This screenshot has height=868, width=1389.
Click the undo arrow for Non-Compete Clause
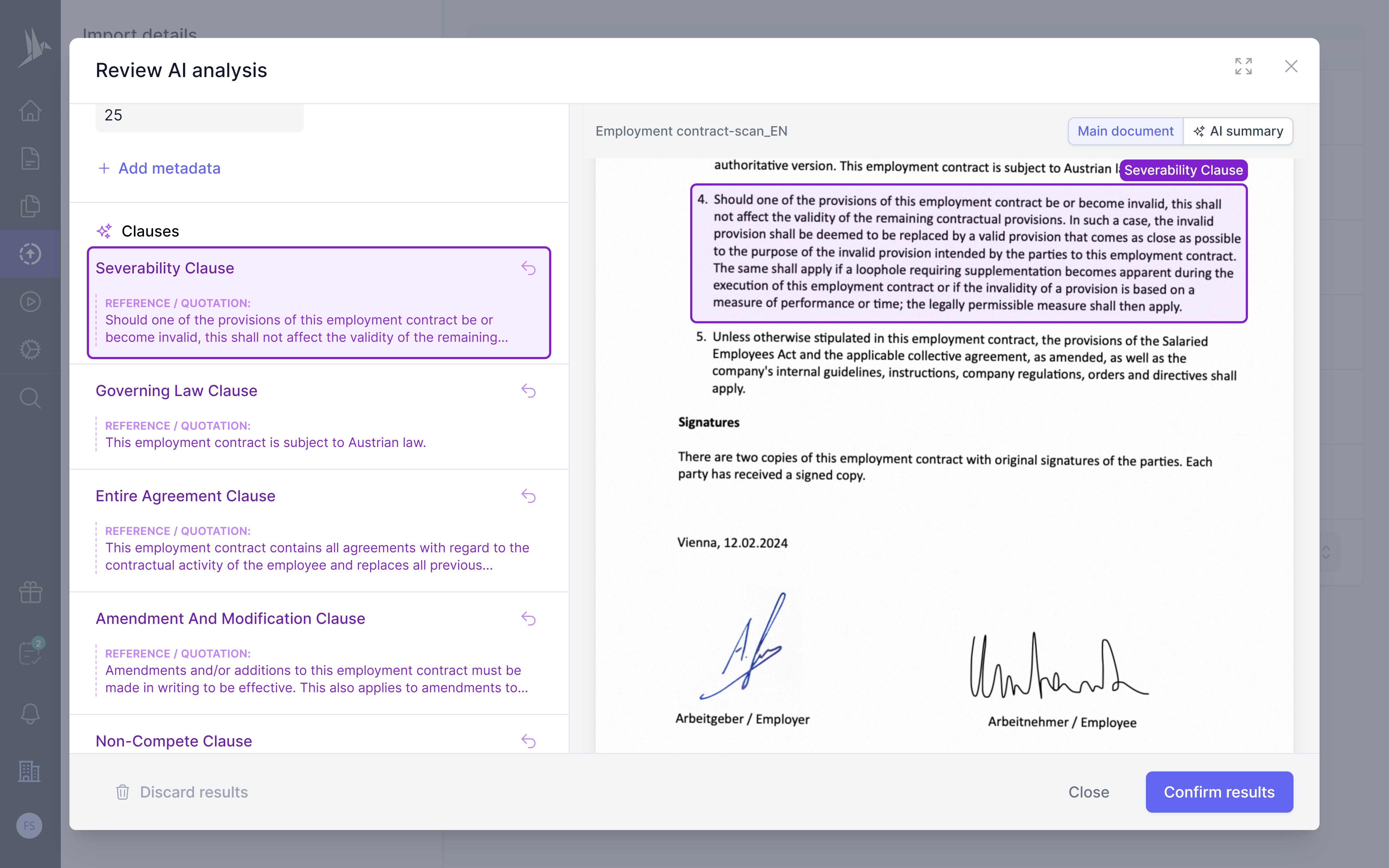point(528,741)
